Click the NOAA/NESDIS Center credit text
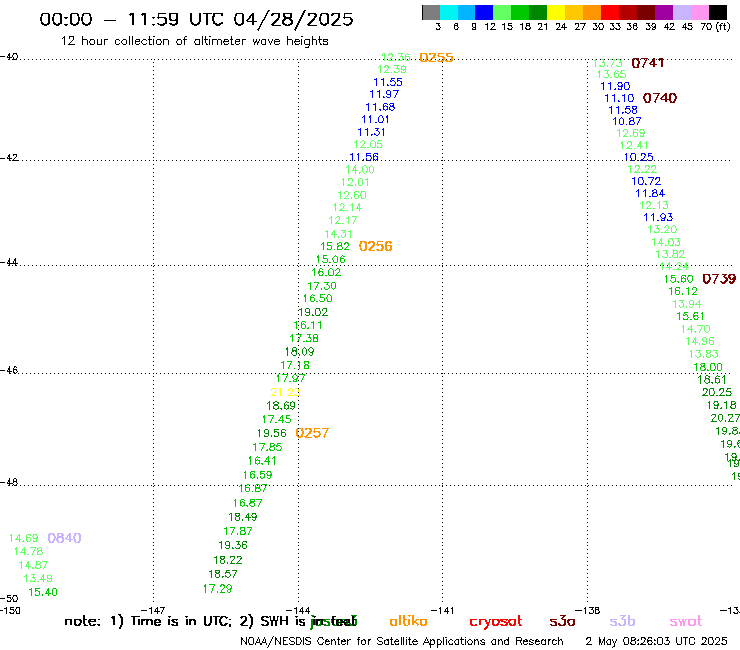Image resolution: width=740 pixels, height=650 pixels. click(x=402, y=641)
